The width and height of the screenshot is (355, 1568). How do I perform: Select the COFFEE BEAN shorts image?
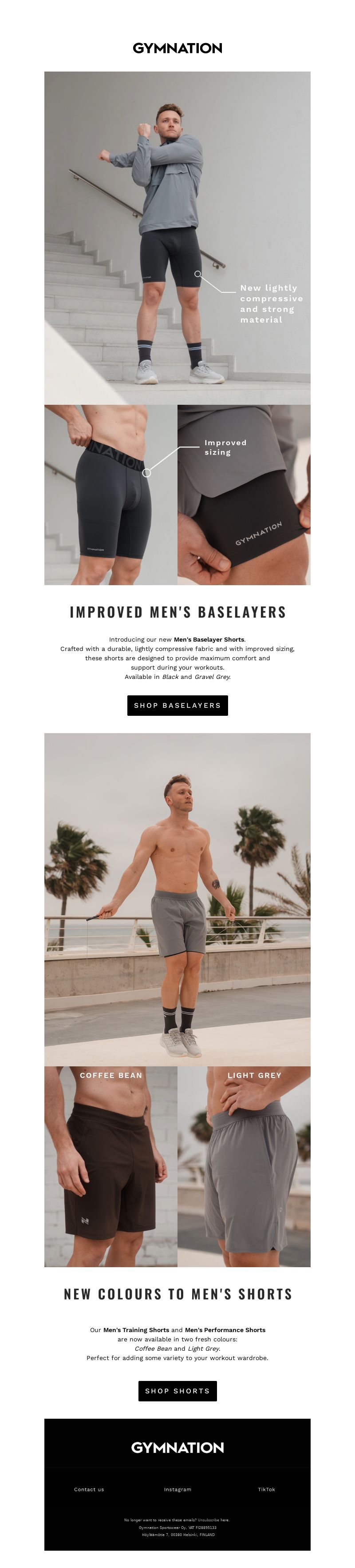(110, 1166)
